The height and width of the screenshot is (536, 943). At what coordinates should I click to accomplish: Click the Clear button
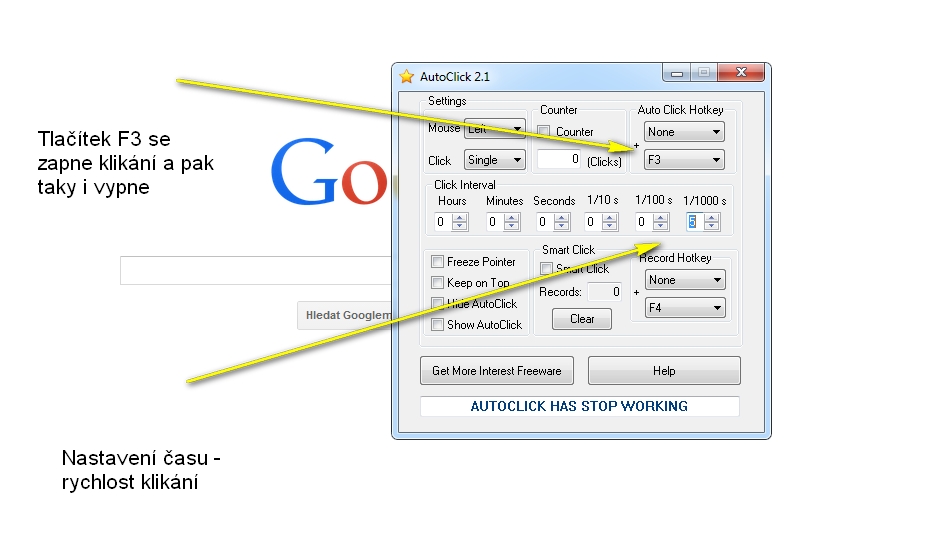pyautogui.click(x=582, y=319)
